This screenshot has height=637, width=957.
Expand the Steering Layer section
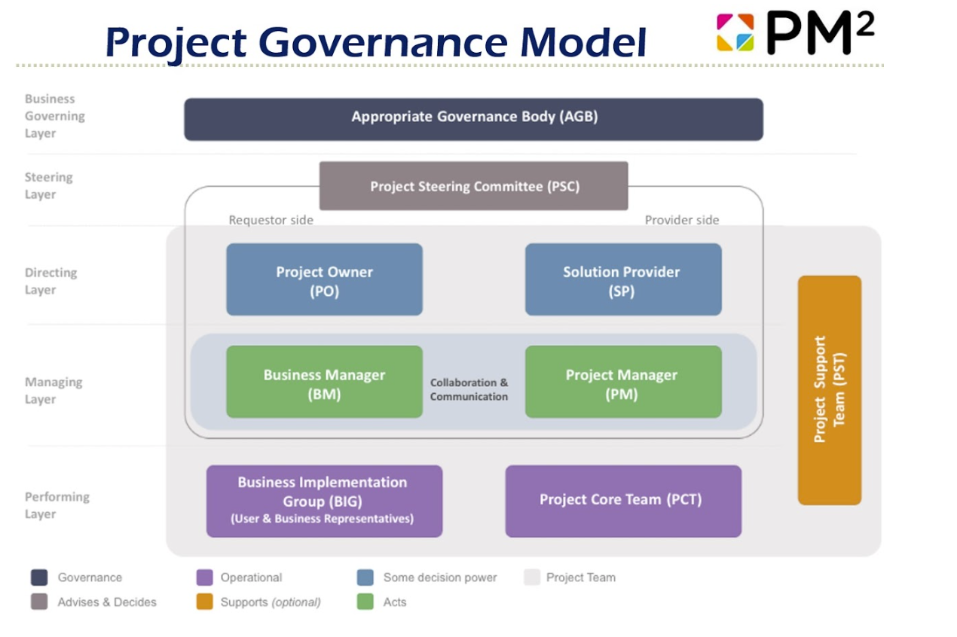point(49,185)
